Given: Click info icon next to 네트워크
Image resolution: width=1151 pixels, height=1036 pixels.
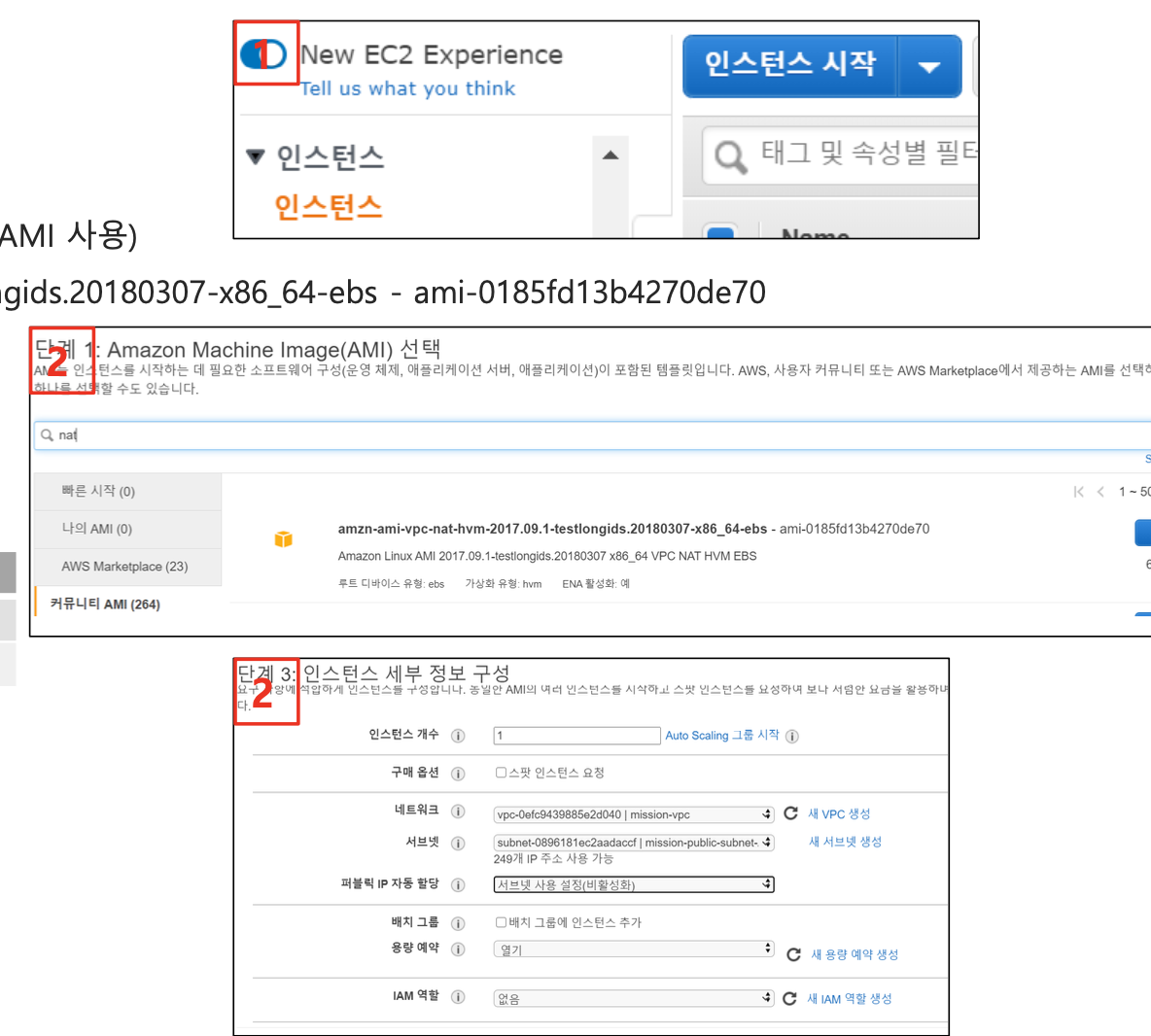Looking at the screenshot, I should click(458, 811).
